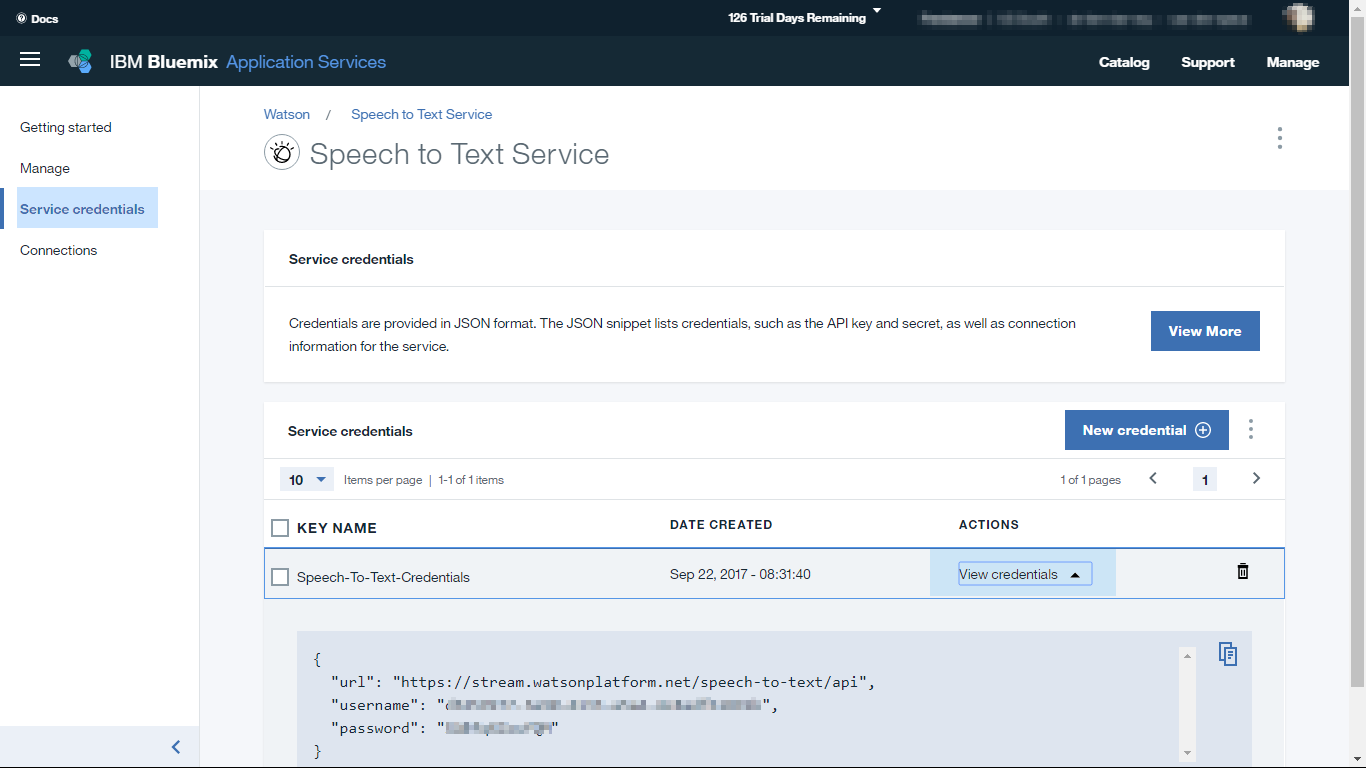The image size is (1366, 768).
Task: Click the "1-1 of 1 items" text
Action: pyautogui.click(x=471, y=480)
